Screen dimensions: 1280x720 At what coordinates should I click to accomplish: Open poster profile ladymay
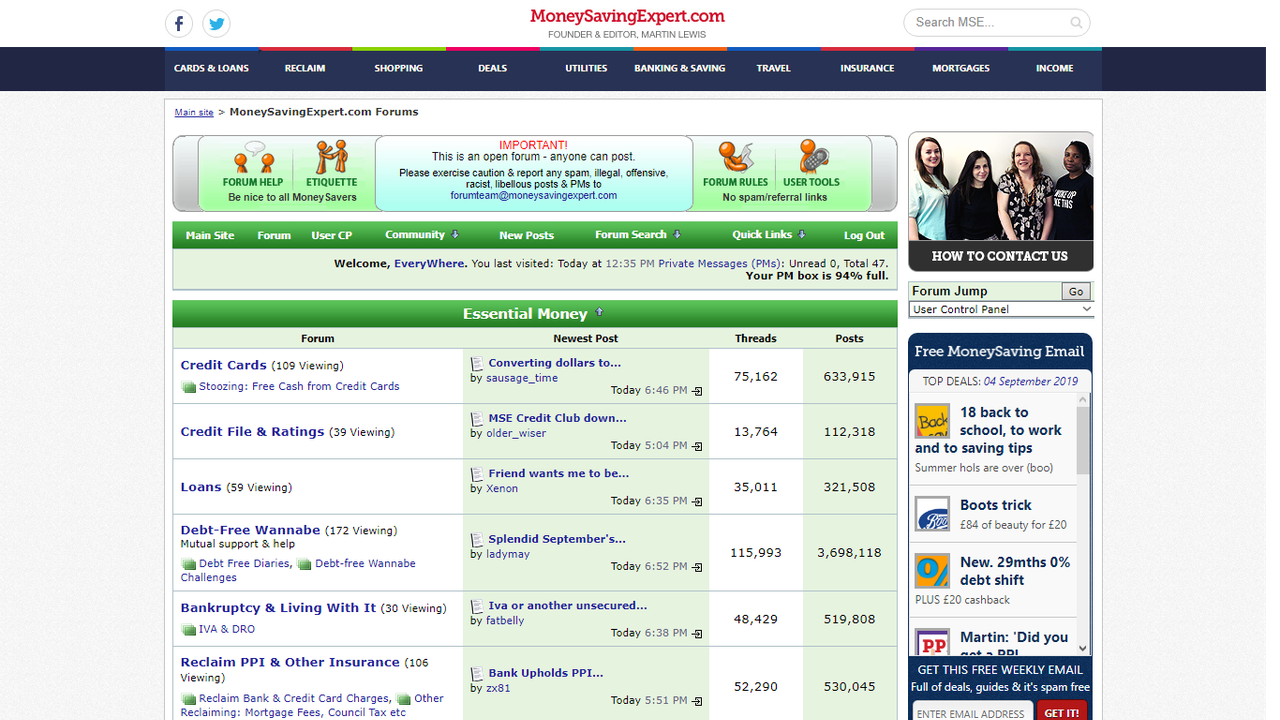click(508, 554)
